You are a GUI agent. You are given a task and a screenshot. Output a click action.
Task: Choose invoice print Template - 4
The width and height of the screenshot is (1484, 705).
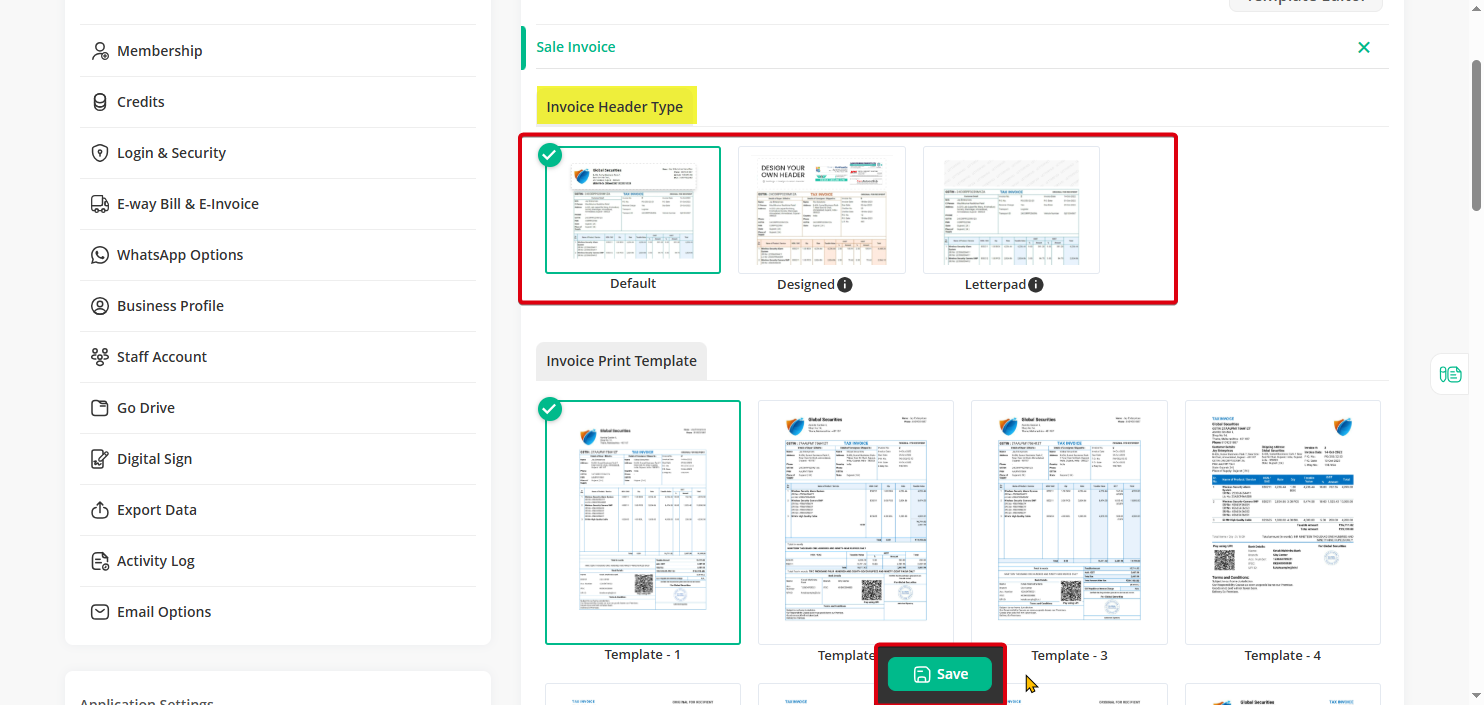click(1283, 522)
